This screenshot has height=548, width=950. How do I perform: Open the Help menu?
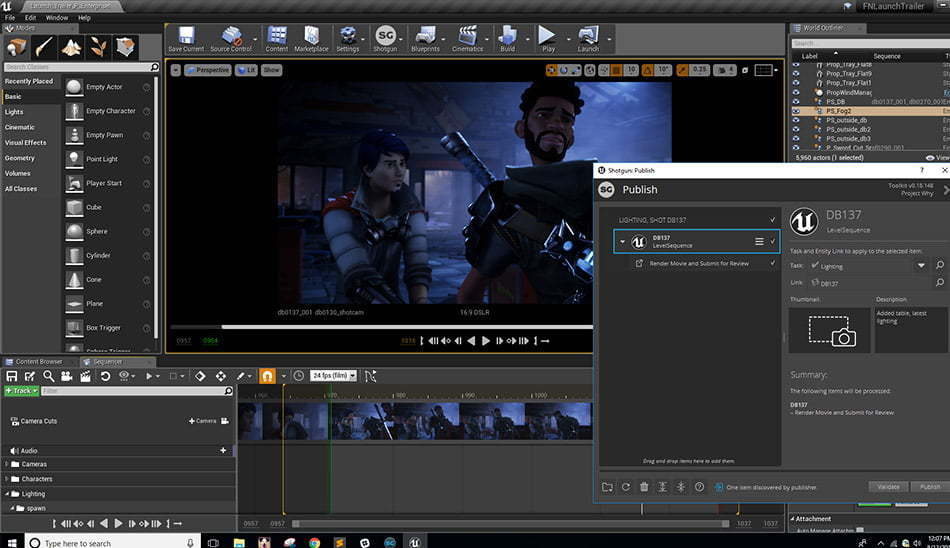click(x=84, y=18)
